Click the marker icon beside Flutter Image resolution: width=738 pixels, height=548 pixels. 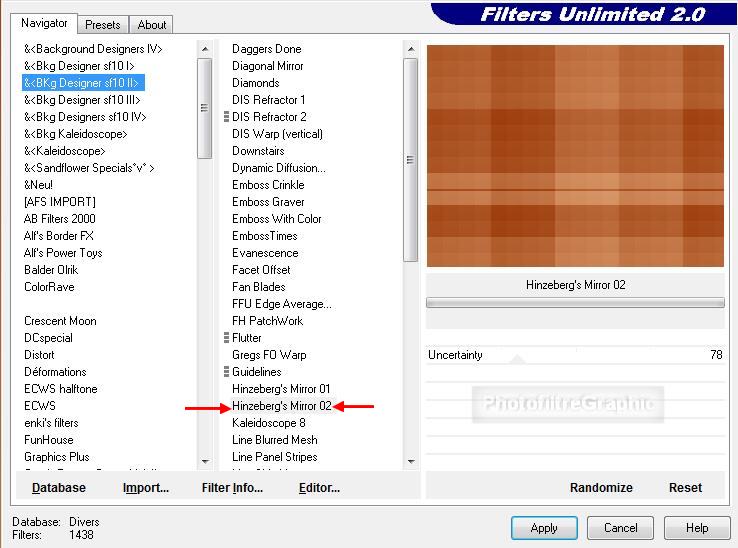click(227, 338)
